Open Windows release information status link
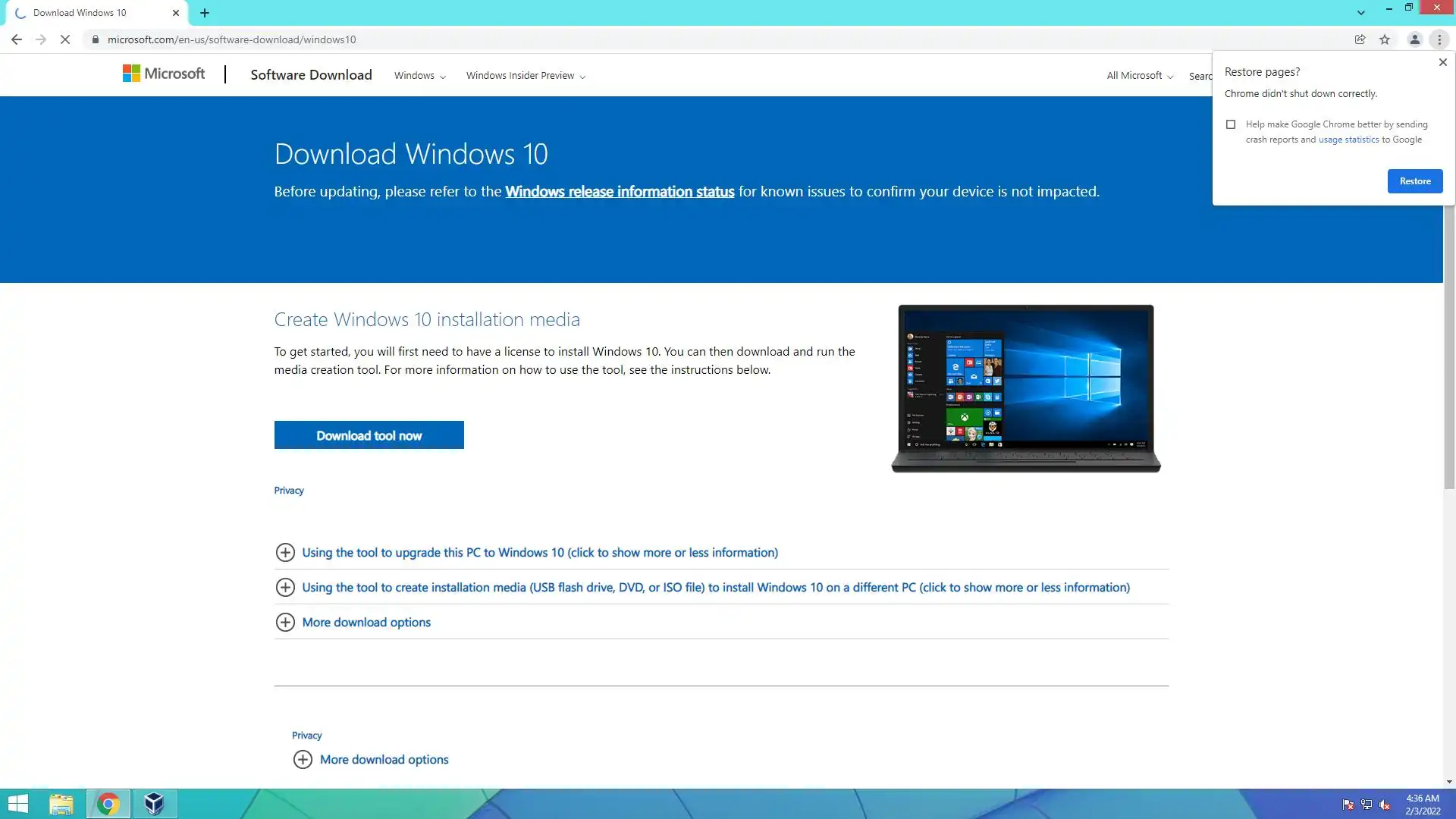Image resolution: width=1456 pixels, height=819 pixels. 619,192
